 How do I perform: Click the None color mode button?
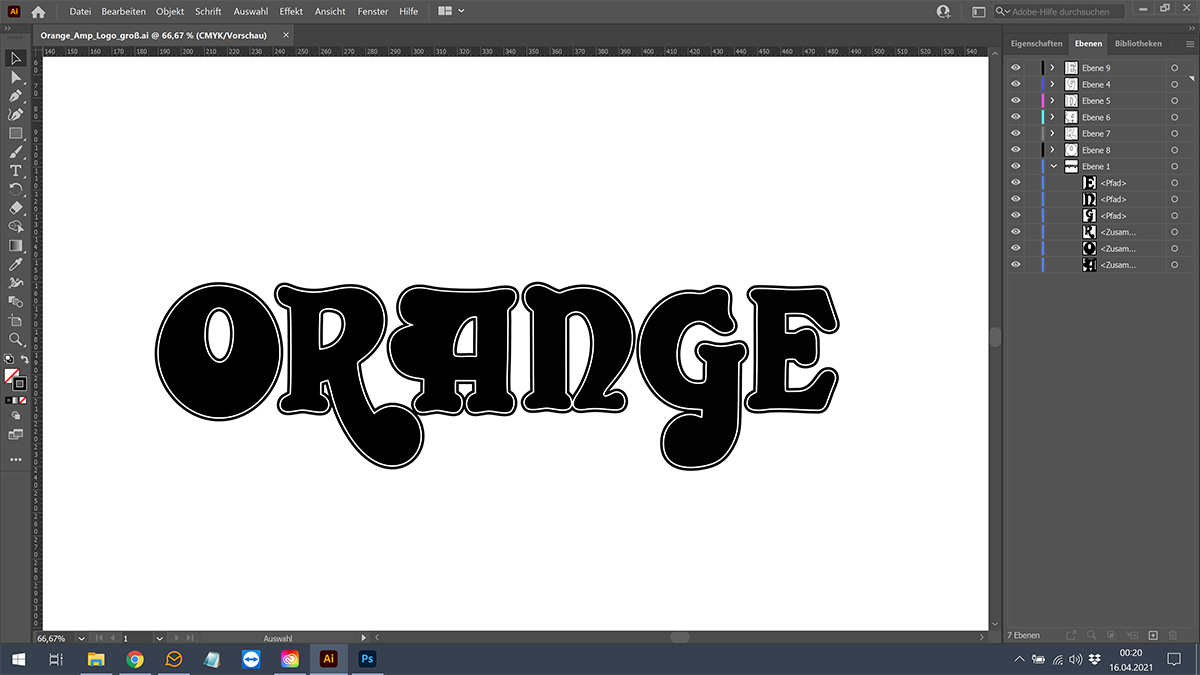(23, 400)
